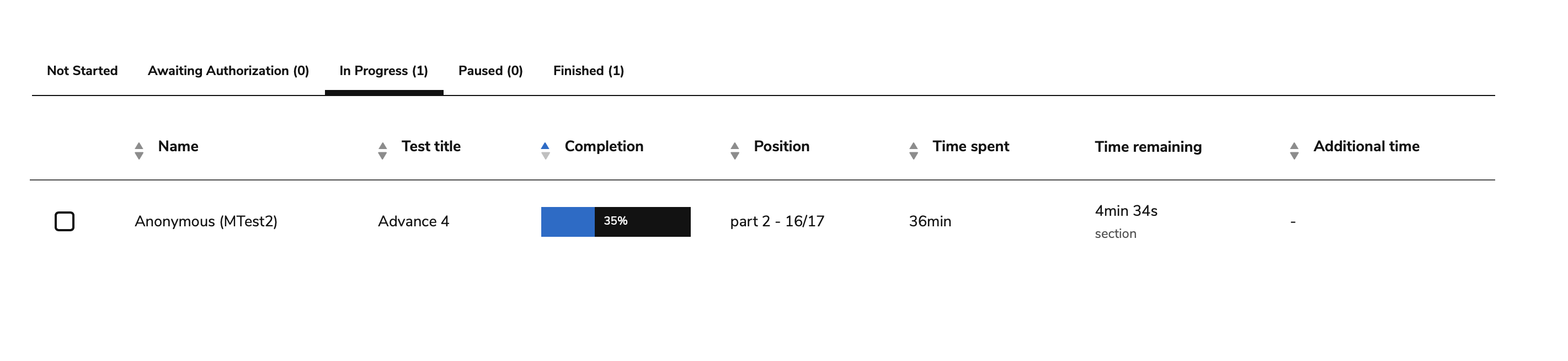Image resolution: width=1568 pixels, height=361 pixels.
Task: Sort by the Completion column header
Action: click(x=604, y=146)
